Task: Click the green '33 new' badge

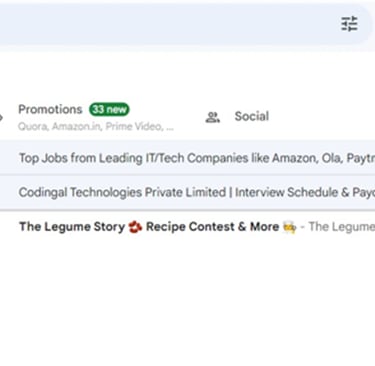Action: 109,109
